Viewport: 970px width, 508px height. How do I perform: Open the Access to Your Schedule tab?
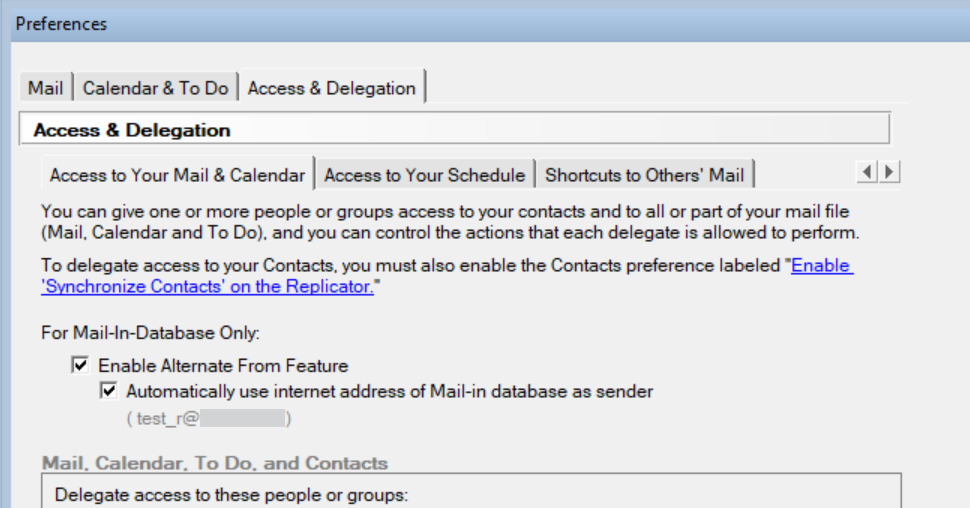pos(424,175)
